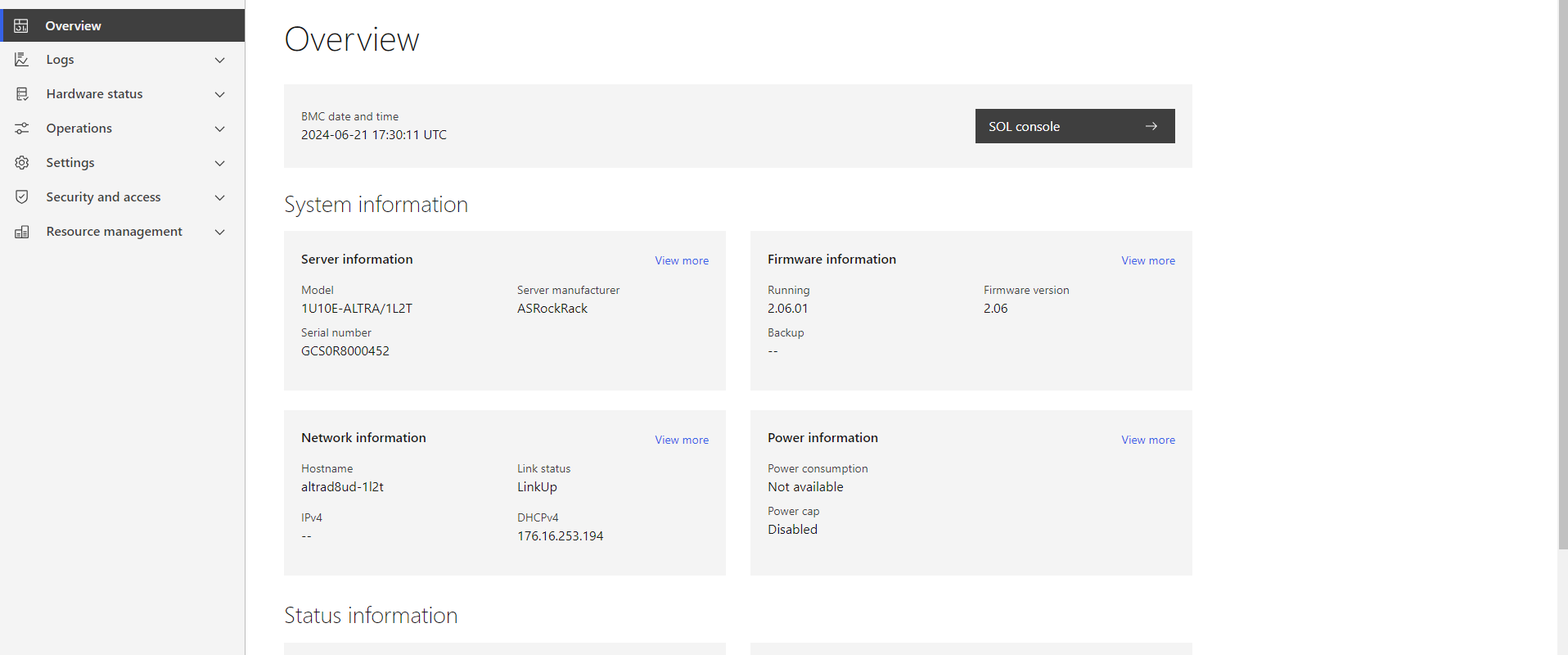The height and width of the screenshot is (655, 1568).
Task: Select the Overview menu item
Action: tap(123, 25)
